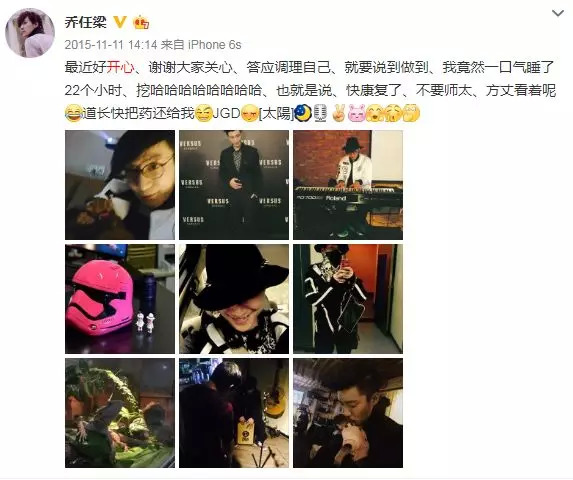
Task: Open the post options chevron menu
Action: tap(557, 14)
